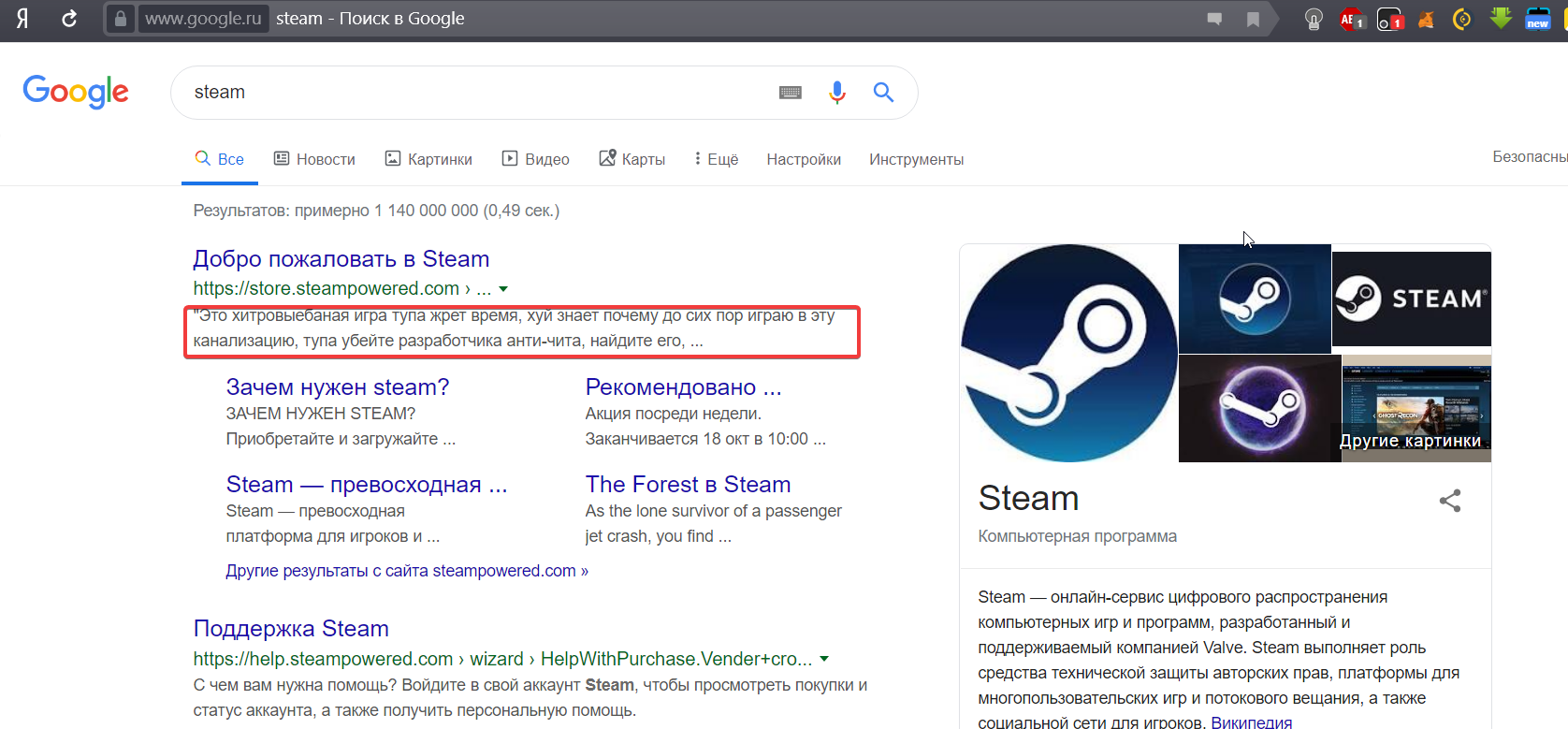The height and width of the screenshot is (729, 1568).
Task: Open the red AB adblock extension icon
Action: (x=1352, y=19)
